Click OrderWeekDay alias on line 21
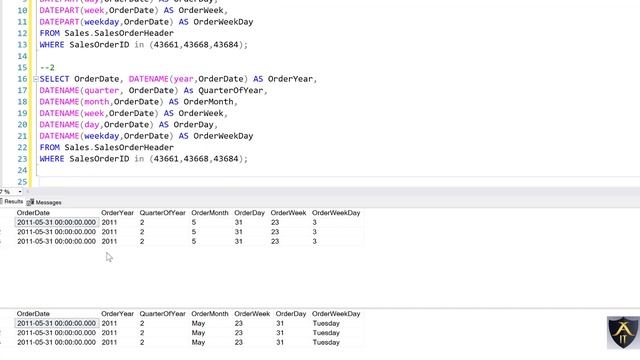The image size is (640, 360). [223, 136]
